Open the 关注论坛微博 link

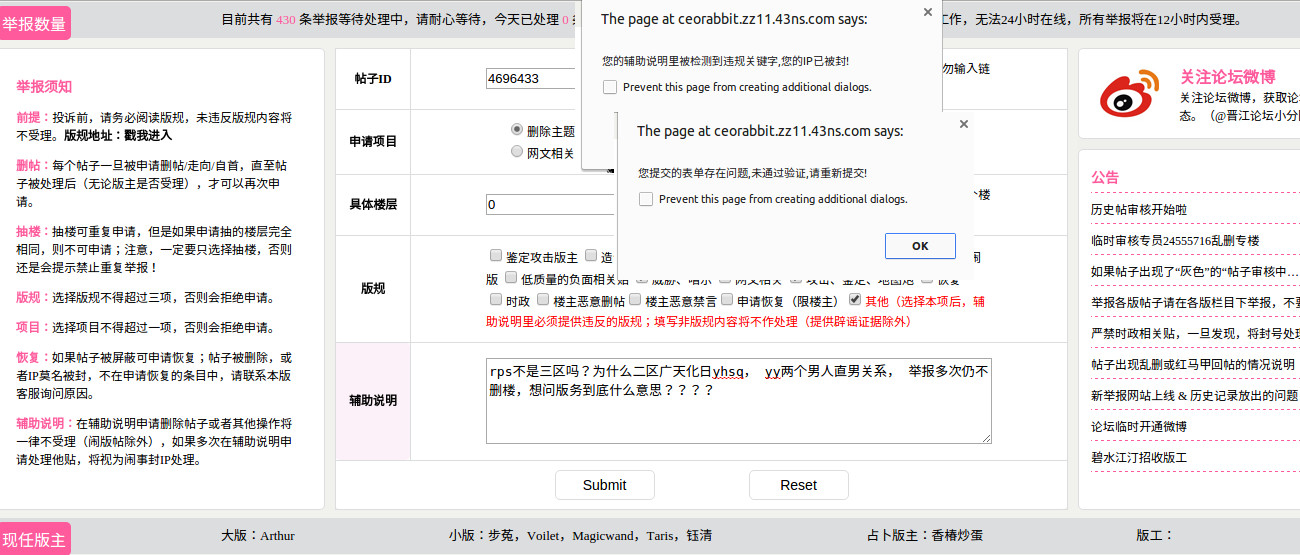click(x=1228, y=77)
